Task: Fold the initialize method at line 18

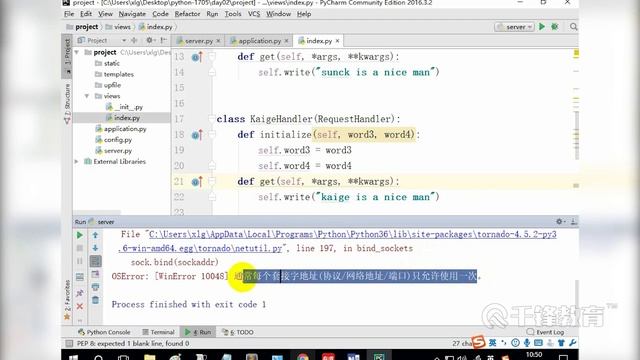Action: [x=212, y=135]
